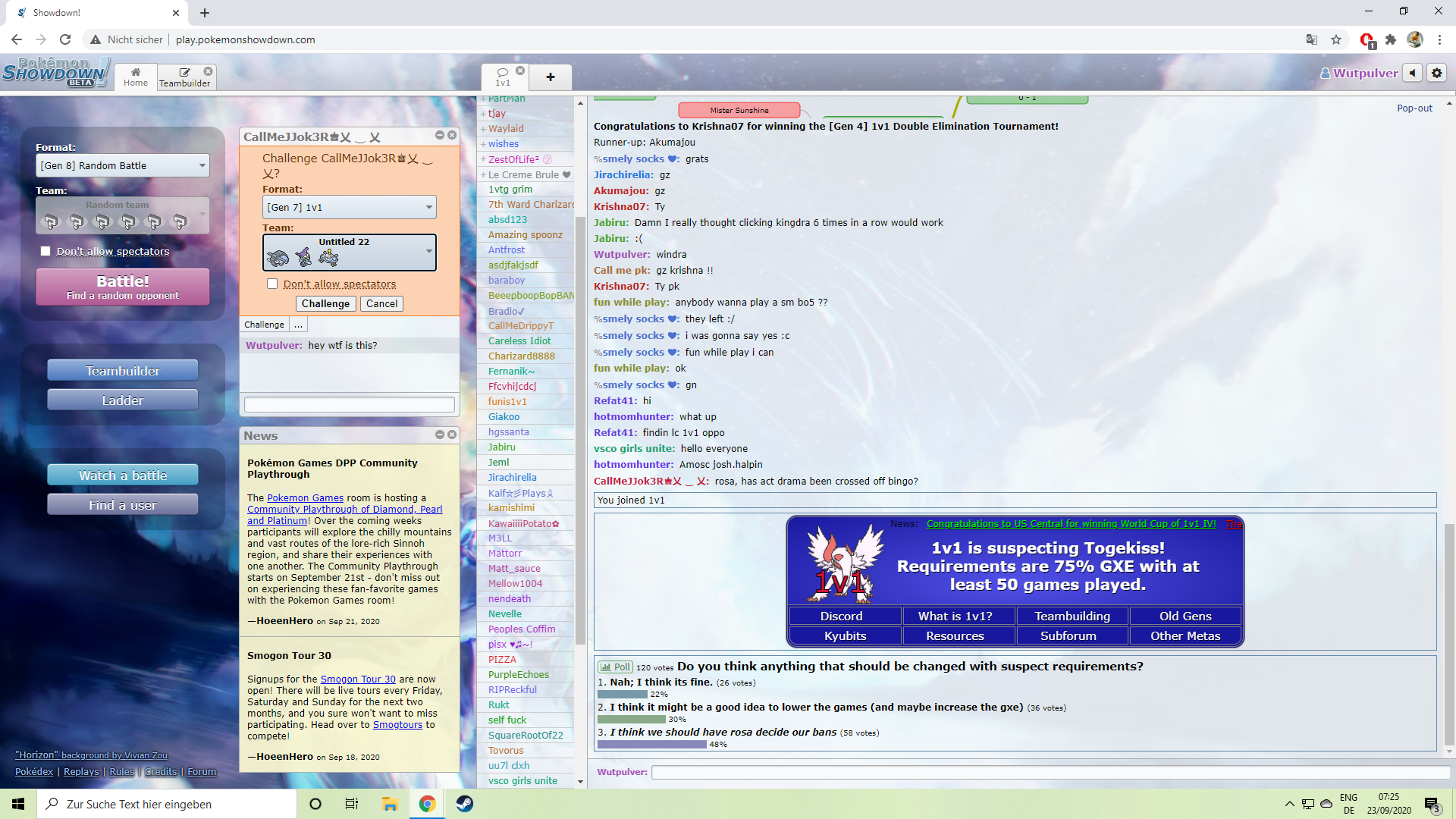Open the World Cup of 1v1 IV news link
The image size is (1456, 819).
click(x=1071, y=524)
